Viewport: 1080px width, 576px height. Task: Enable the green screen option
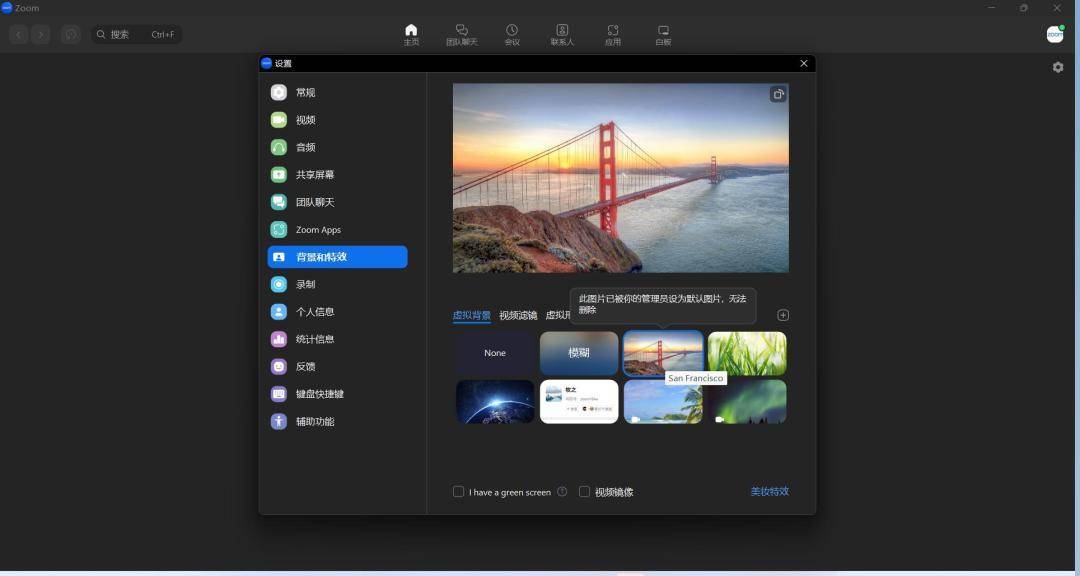point(458,491)
